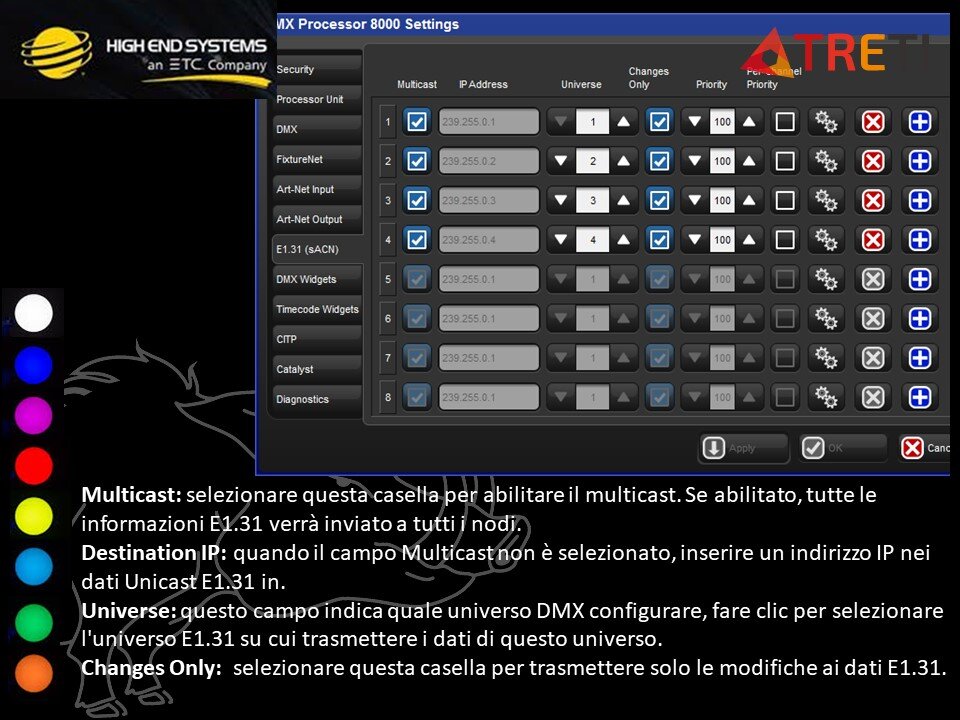This screenshot has height=720, width=960.
Task: Increase Universe value in row 2
Action: tap(623, 161)
